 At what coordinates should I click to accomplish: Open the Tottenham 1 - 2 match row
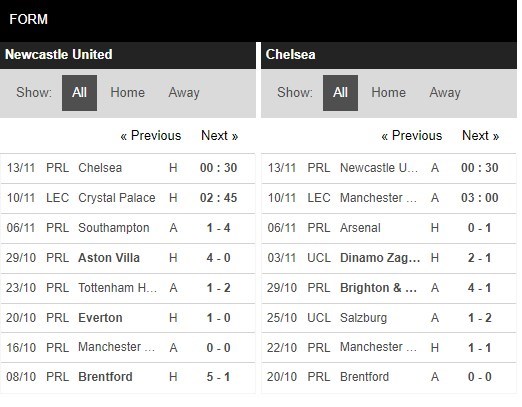[128, 288]
